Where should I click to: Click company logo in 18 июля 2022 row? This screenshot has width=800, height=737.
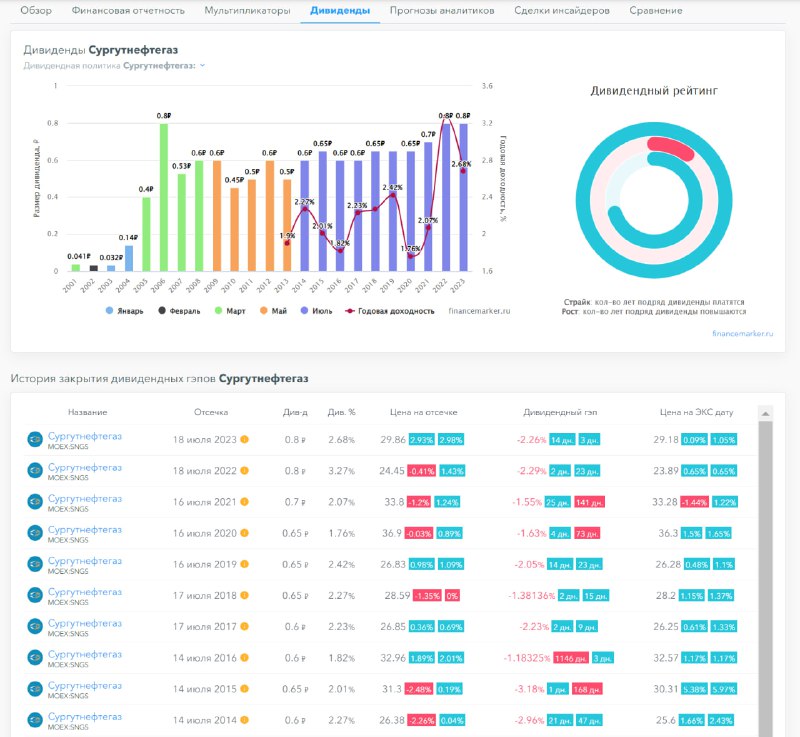[35, 471]
